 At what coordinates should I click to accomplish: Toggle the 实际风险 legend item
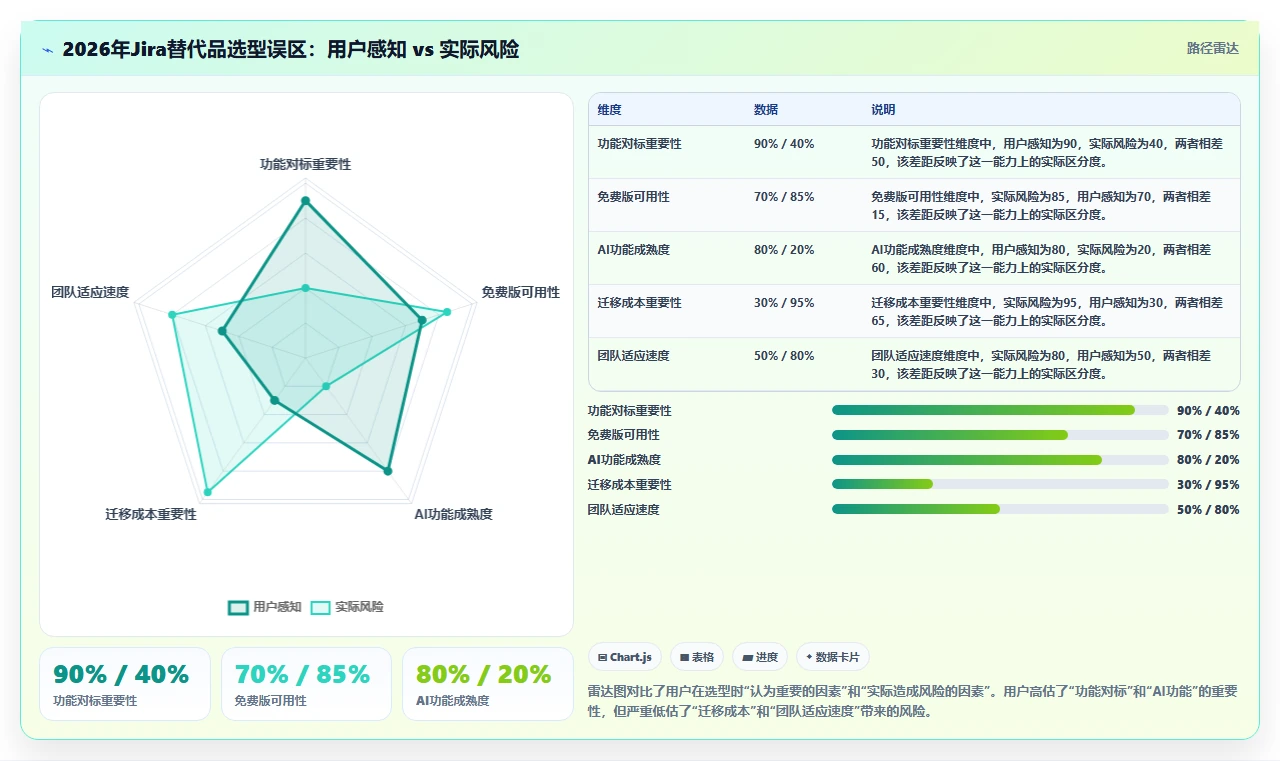[x=347, y=607]
